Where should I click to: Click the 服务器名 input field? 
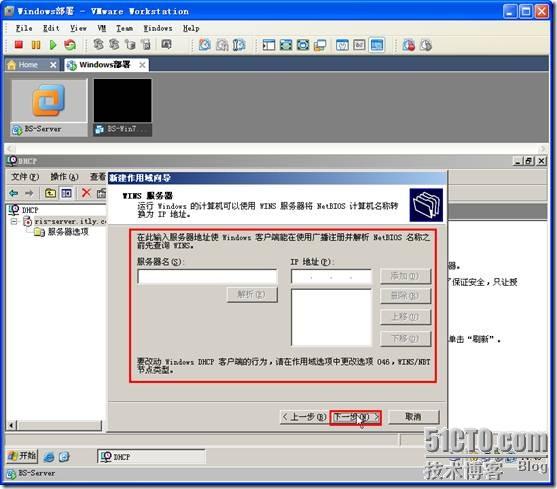point(207,277)
